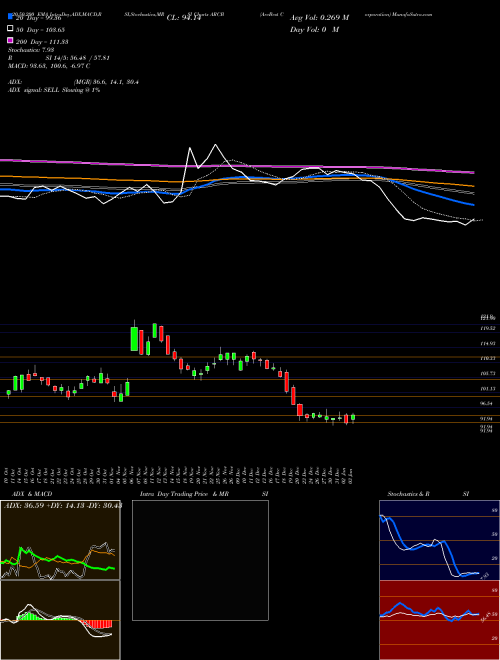Click the (MGR) 36.6, 14.1, 30.4 values
500x660 pixels.
106,82
